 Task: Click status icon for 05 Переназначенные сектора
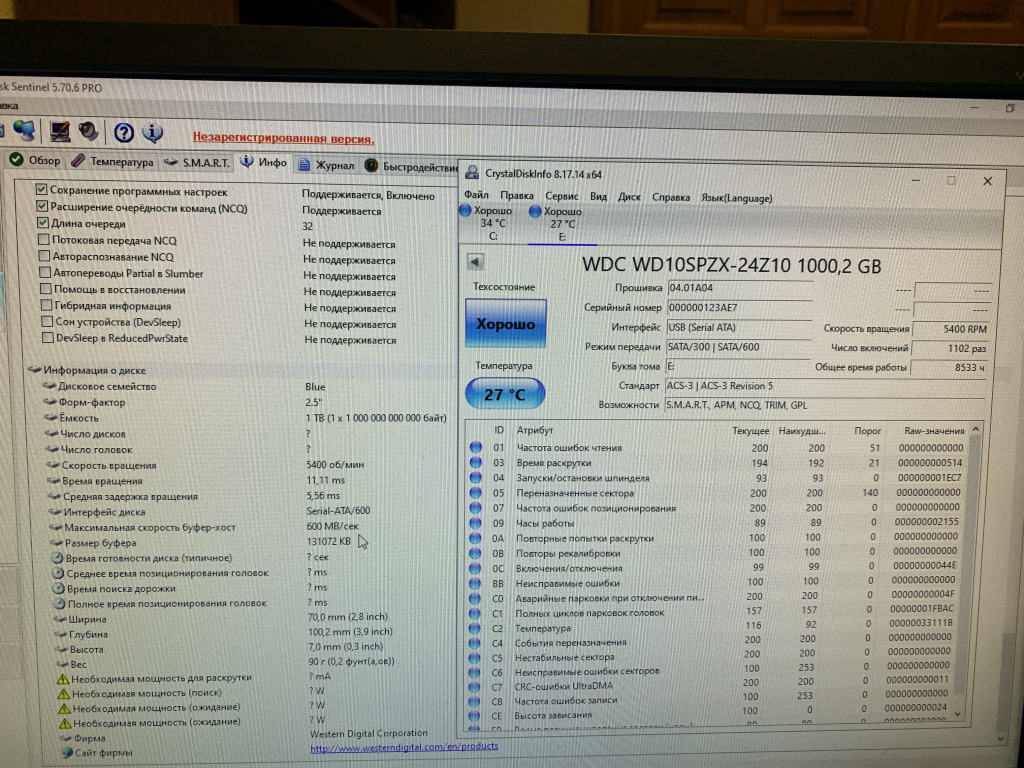coord(475,492)
